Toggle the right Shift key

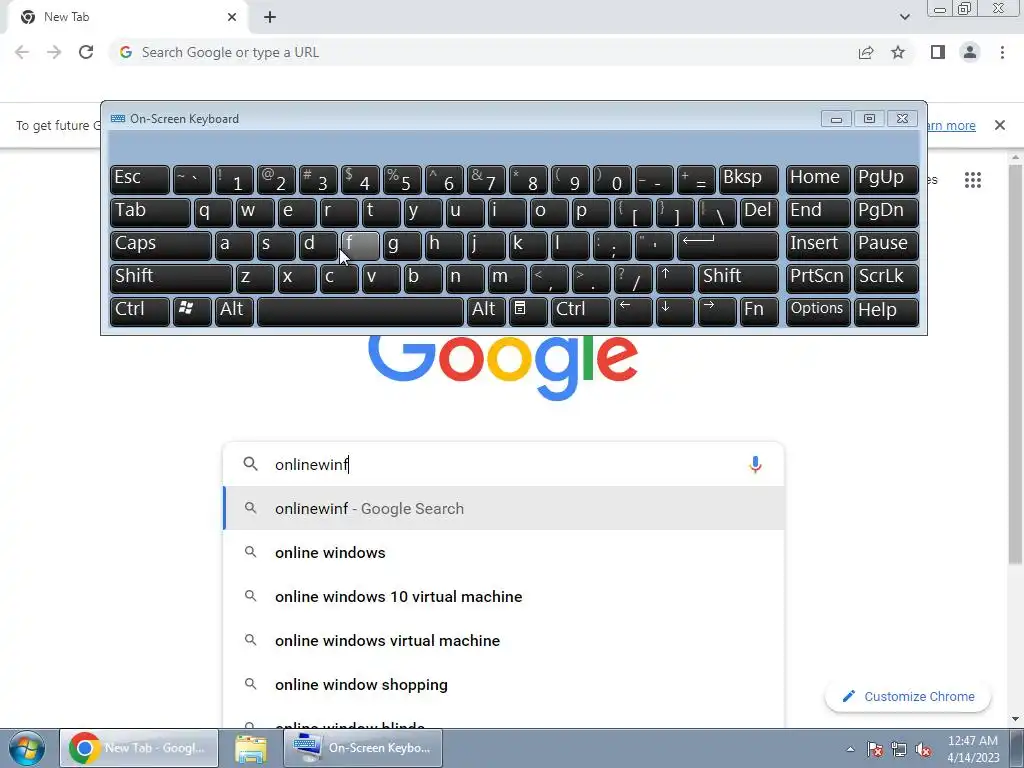(x=738, y=278)
